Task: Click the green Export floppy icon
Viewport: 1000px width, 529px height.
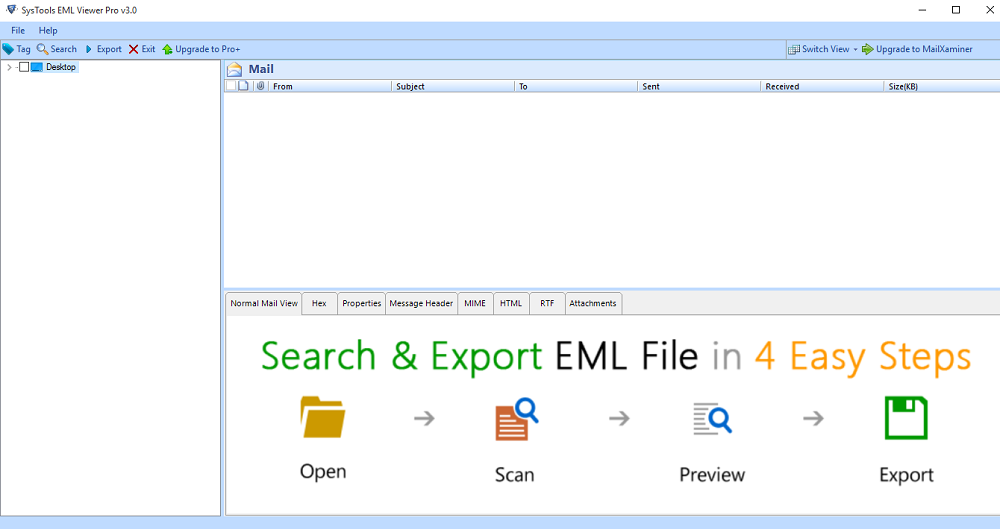Action: pyautogui.click(x=906, y=418)
